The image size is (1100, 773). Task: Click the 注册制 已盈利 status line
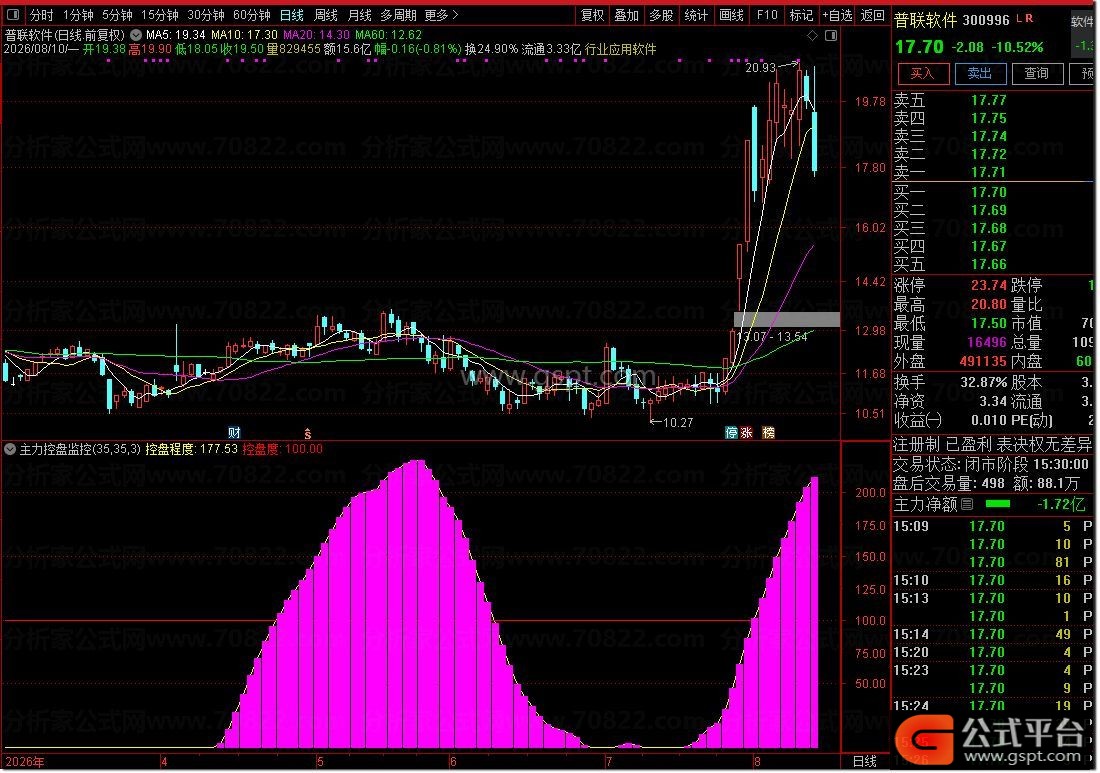[x=992, y=445]
